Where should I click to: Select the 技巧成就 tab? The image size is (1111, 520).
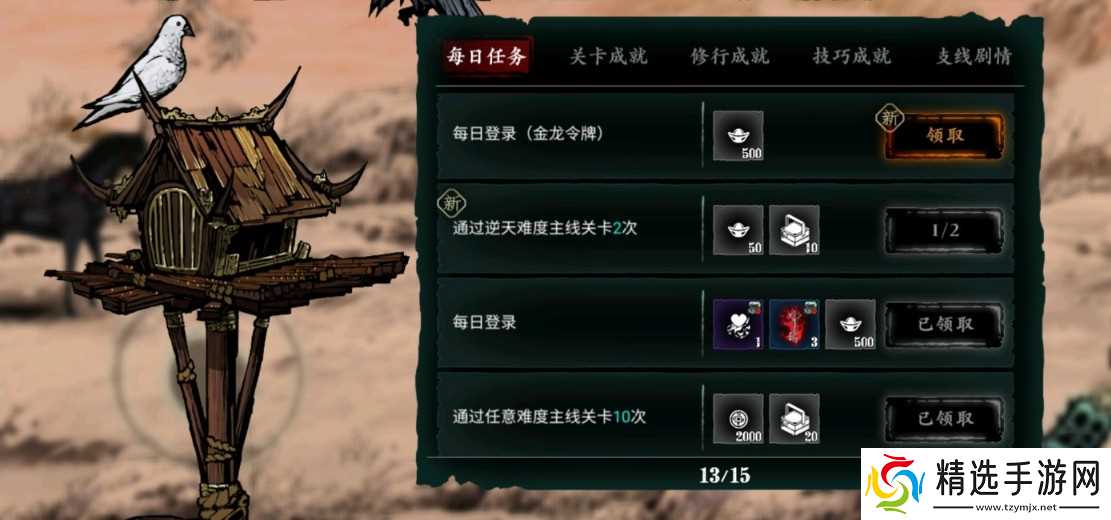tap(852, 57)
